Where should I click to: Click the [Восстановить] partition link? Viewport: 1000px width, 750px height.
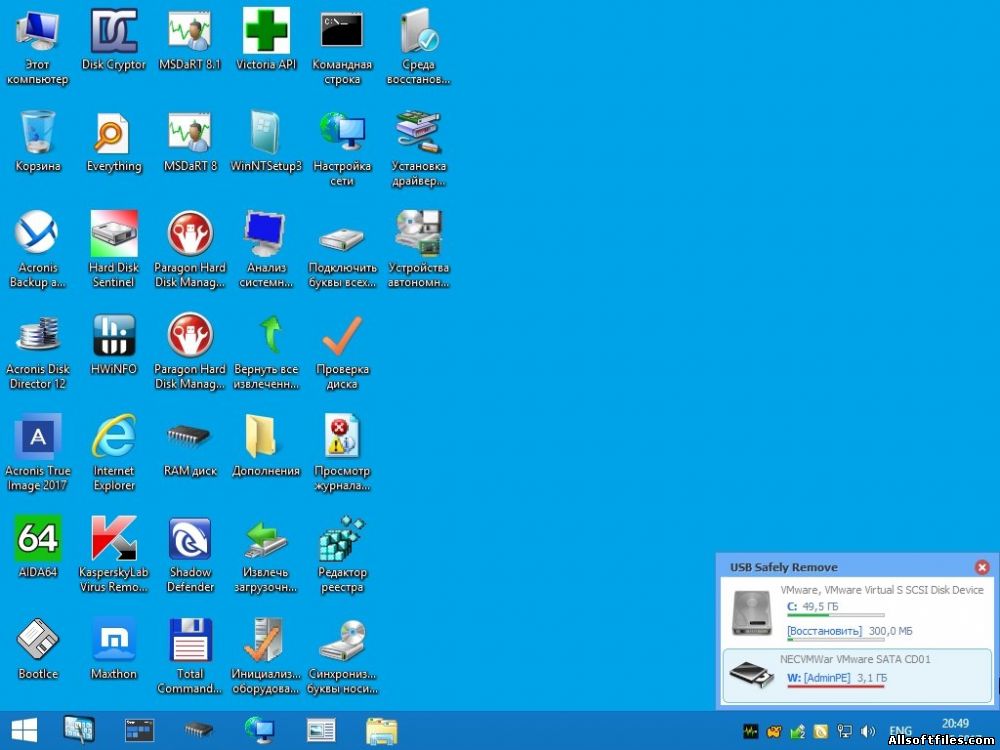pyautogui.click(x=824, y=631)
